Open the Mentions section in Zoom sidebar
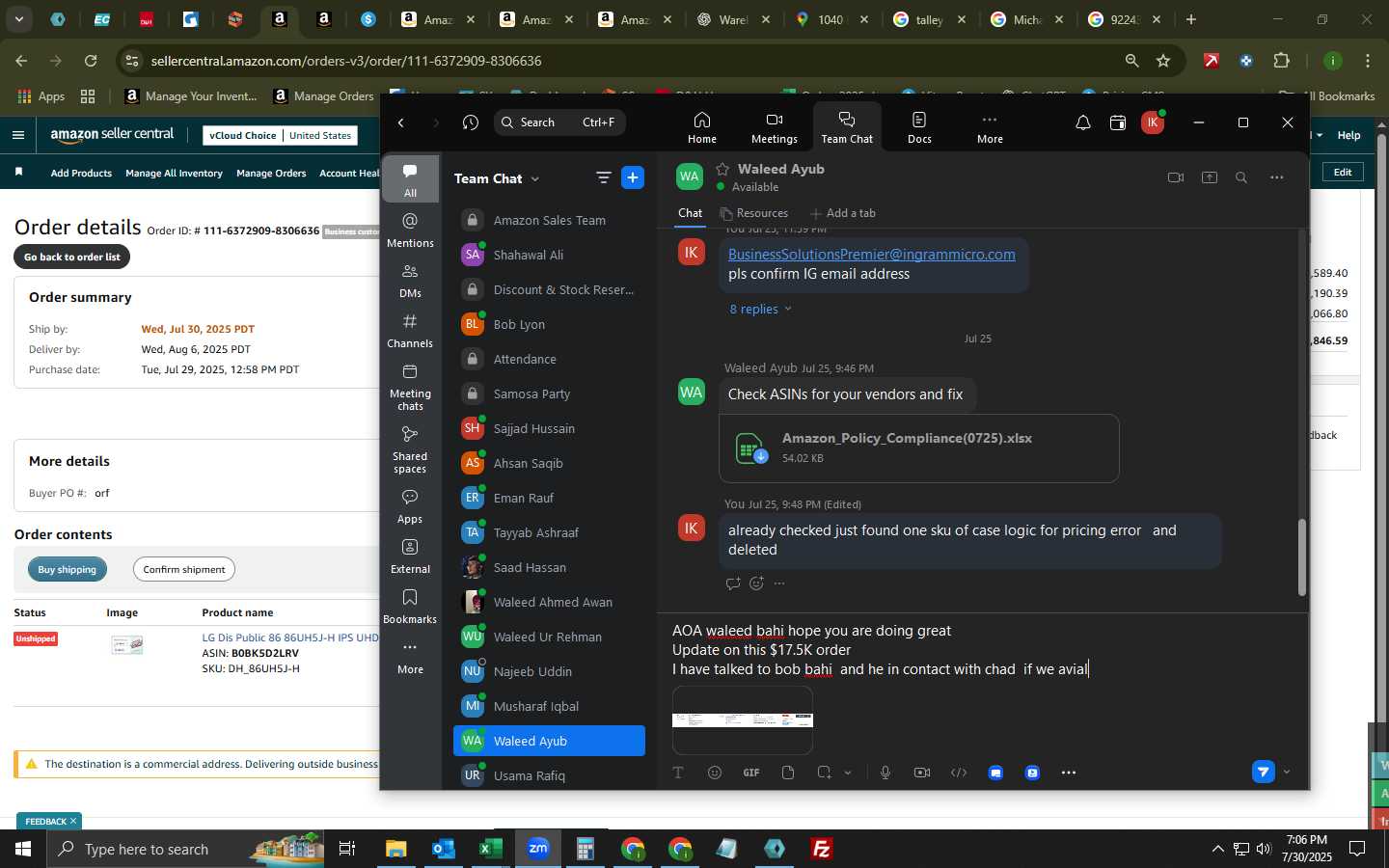 point(410,231)
